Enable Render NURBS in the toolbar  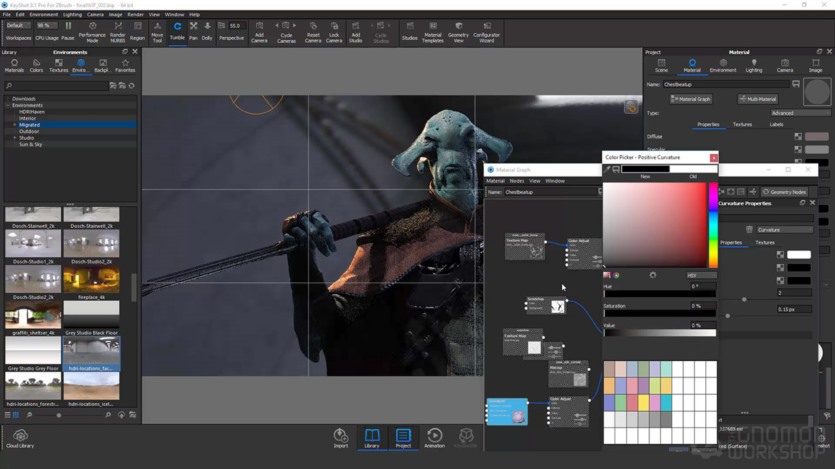click(x=118, y=31)
